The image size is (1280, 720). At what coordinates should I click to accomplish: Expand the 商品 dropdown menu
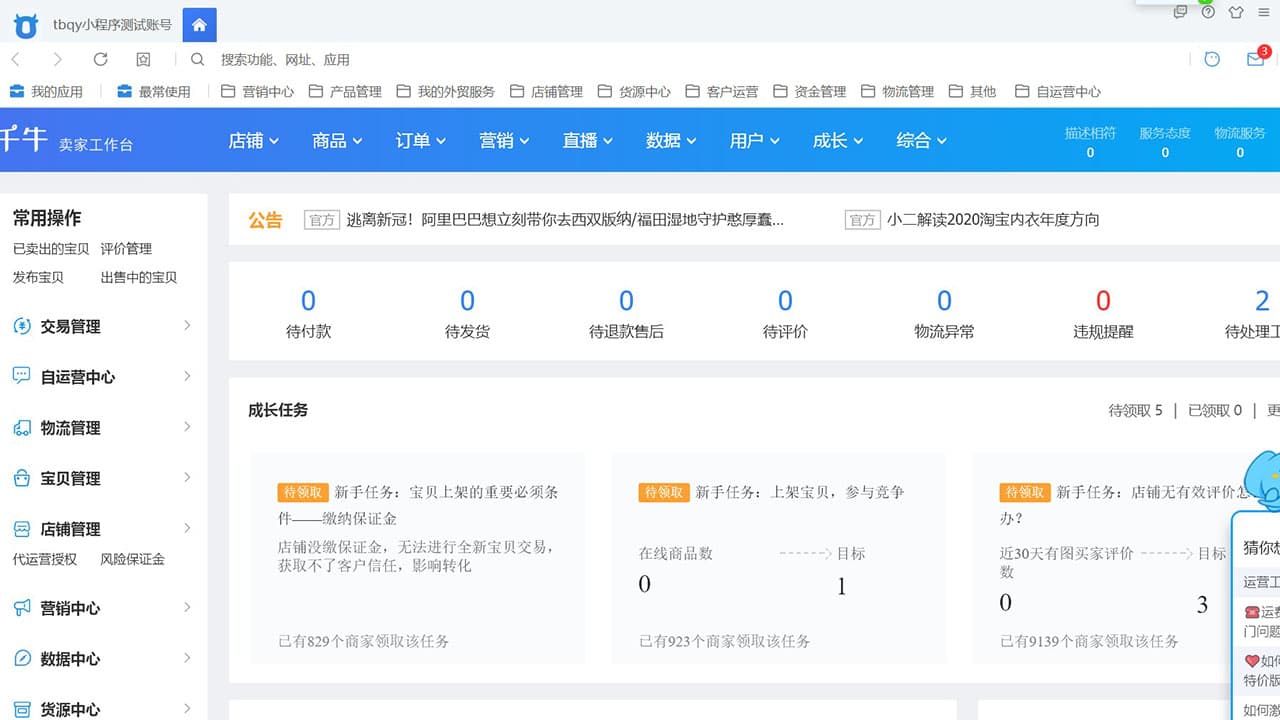point(336,141)
